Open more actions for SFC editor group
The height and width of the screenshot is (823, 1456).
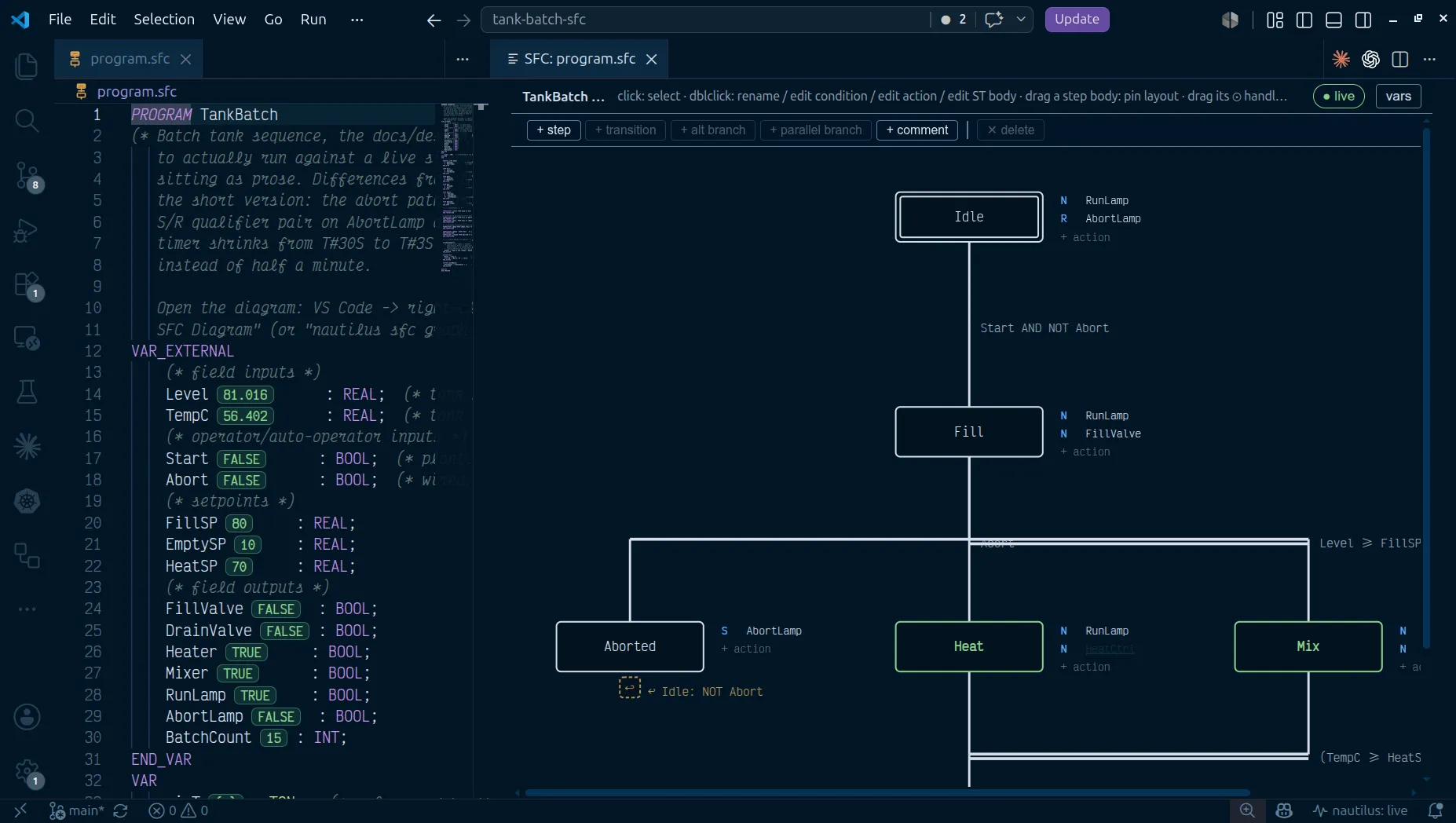pos(1429,59)
